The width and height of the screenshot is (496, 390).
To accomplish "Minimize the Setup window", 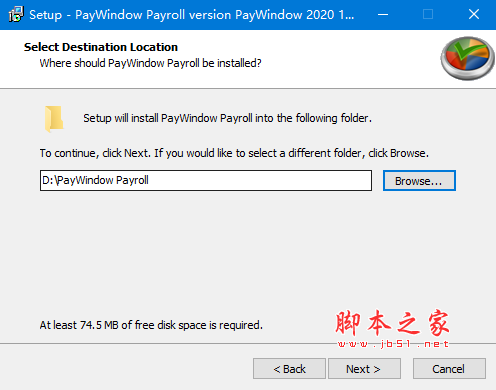I will (x=383, y=14).
